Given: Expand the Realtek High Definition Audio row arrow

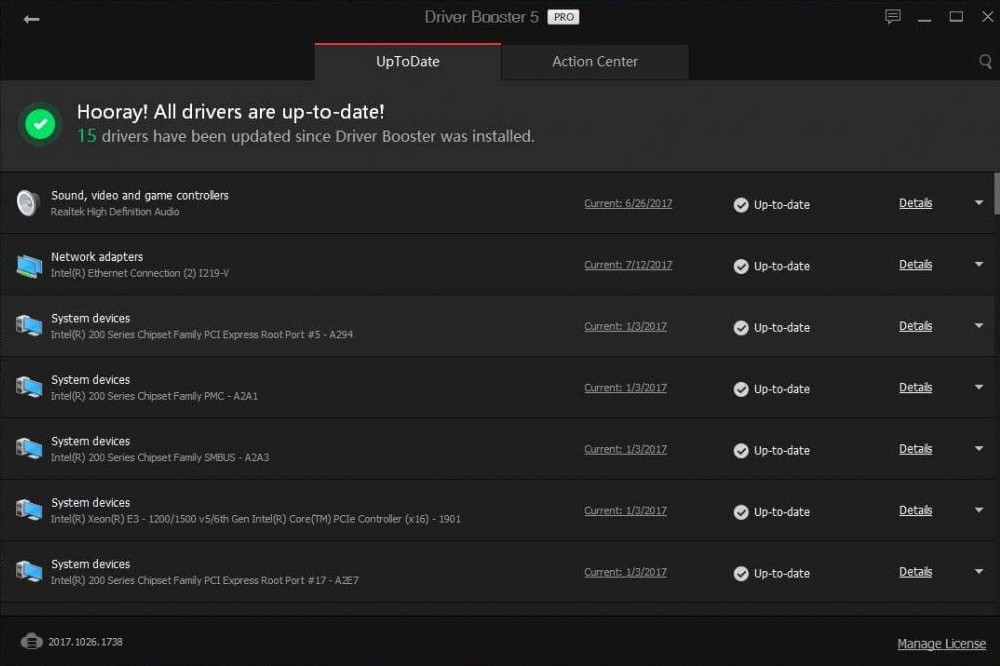Looking at the screenshot, I should [x=979, y=203].
